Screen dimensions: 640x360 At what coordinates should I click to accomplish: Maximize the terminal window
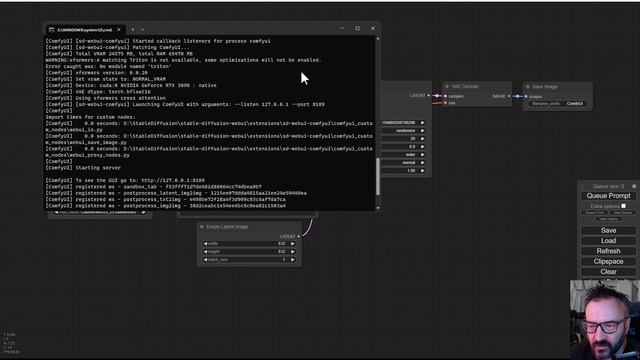pos(358,29)
